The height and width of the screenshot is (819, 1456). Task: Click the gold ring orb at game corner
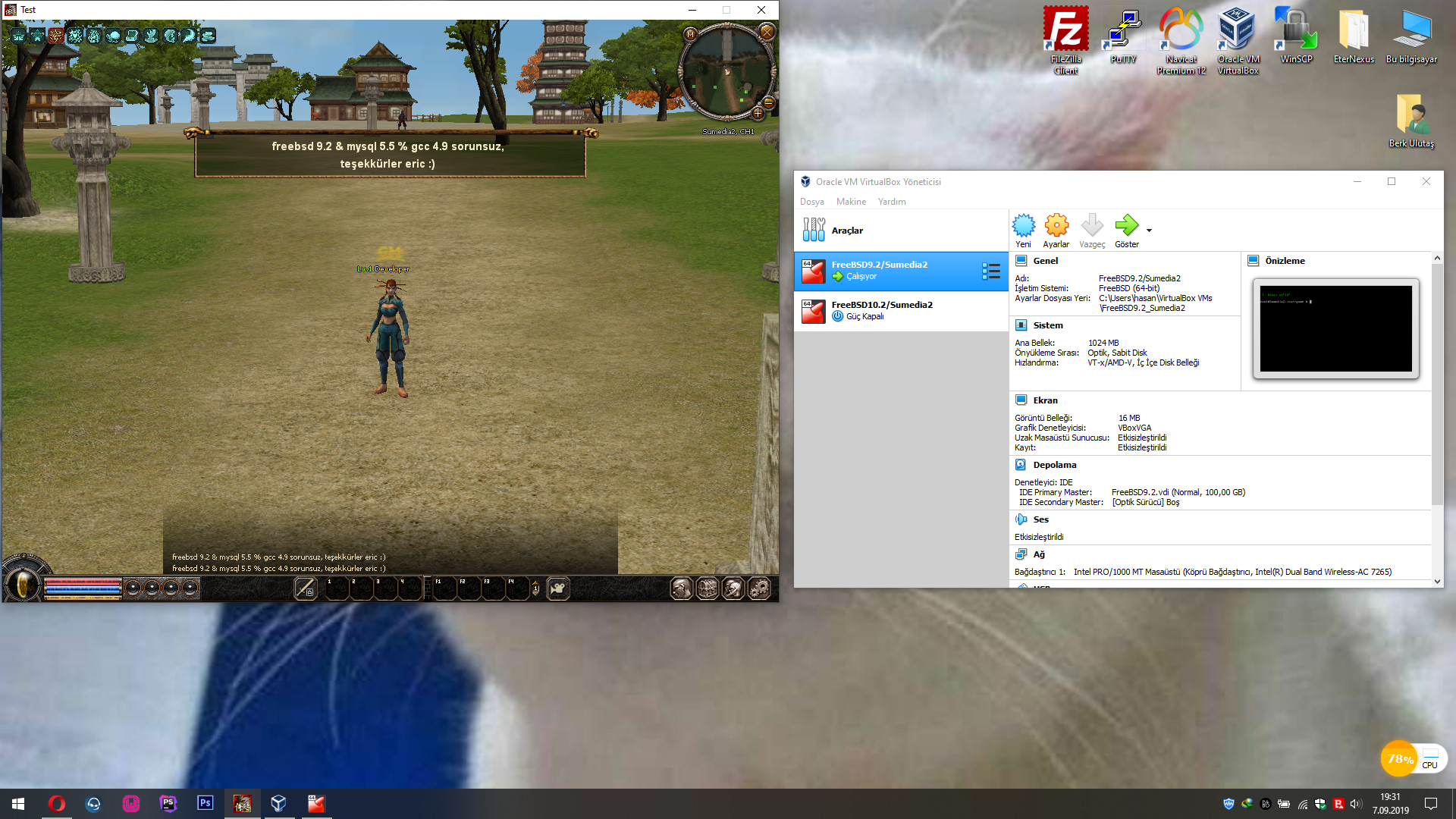24,584
